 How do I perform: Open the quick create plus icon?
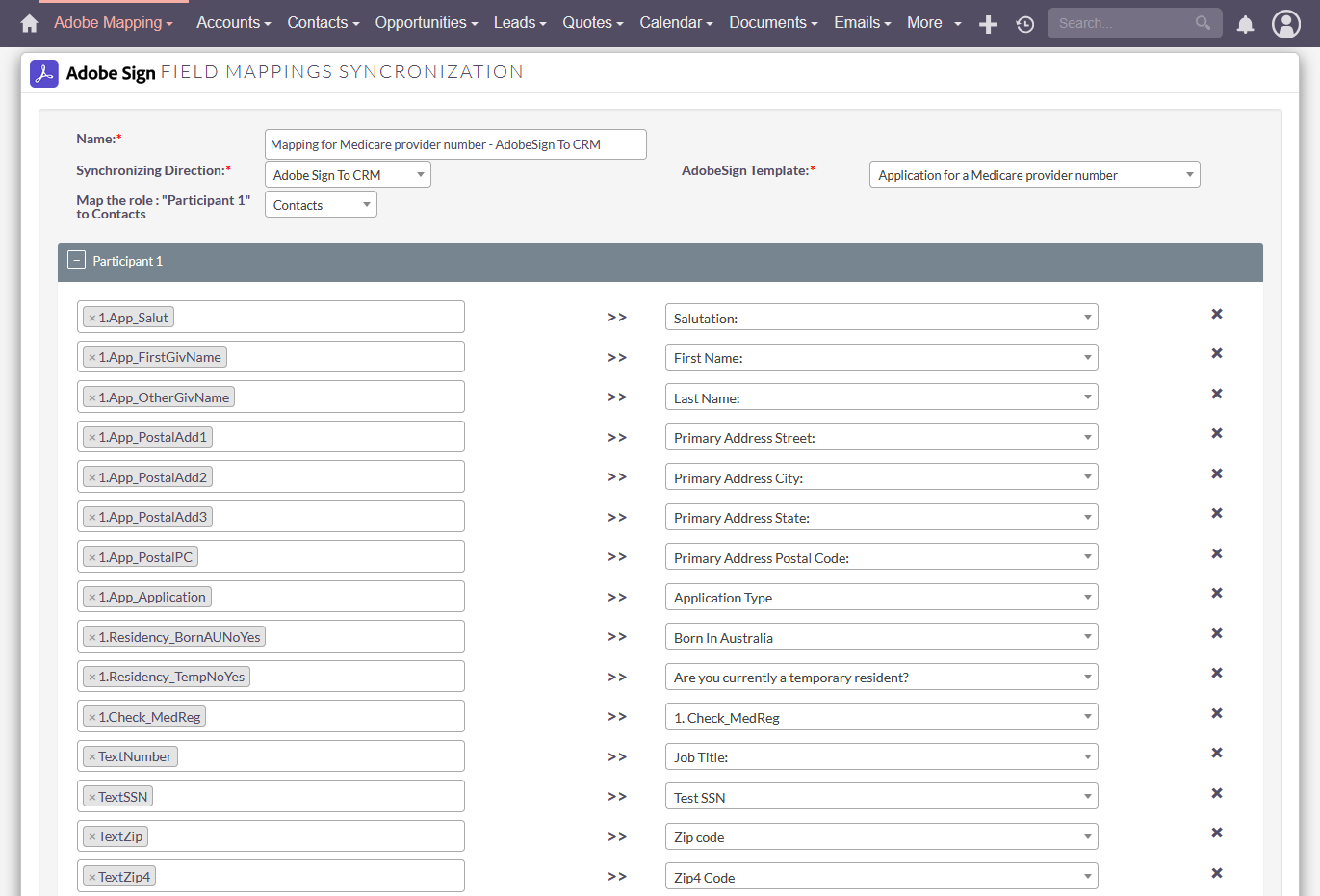[x=988, y=24]
